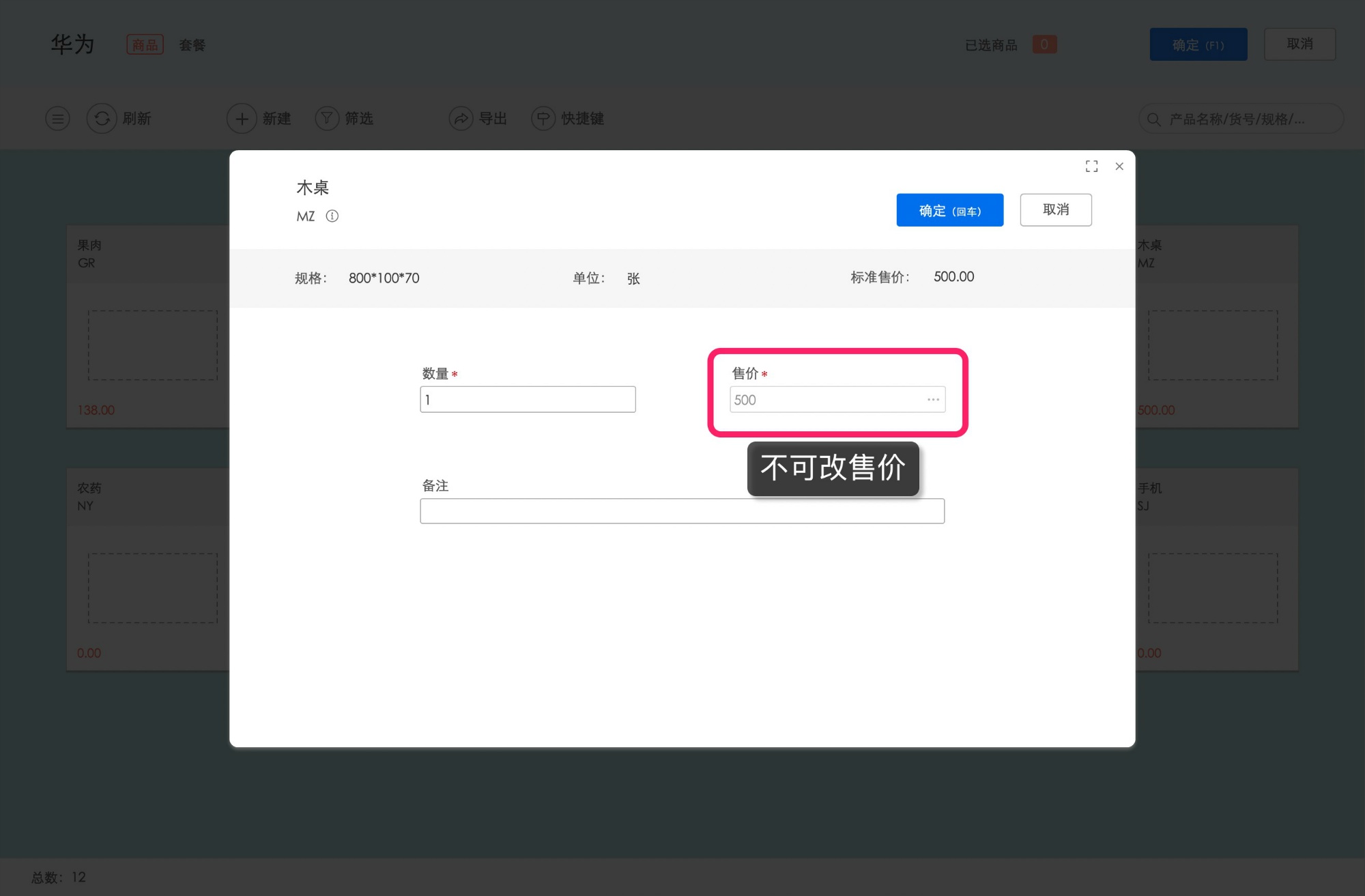
Task: Click the search magnifier icon
Action: point(1153,119)
